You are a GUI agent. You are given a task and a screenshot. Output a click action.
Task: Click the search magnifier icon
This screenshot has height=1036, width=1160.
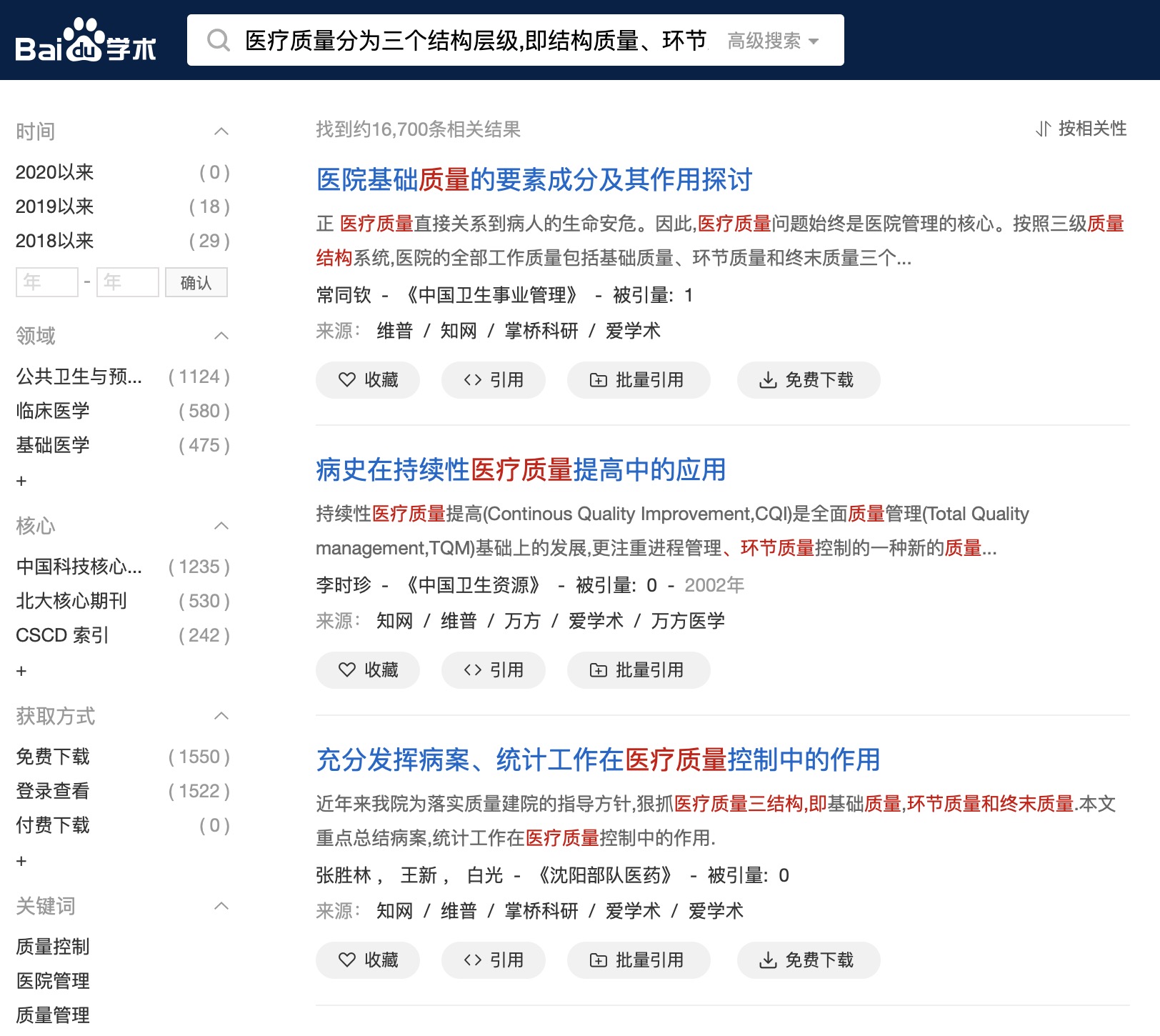(x=219, y=41)
